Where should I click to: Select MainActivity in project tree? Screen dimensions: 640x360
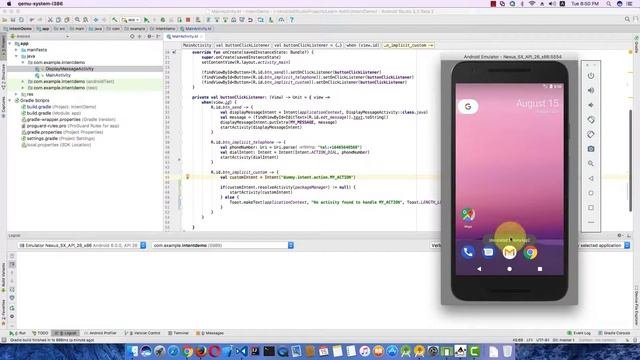click(x=58, y=75)
